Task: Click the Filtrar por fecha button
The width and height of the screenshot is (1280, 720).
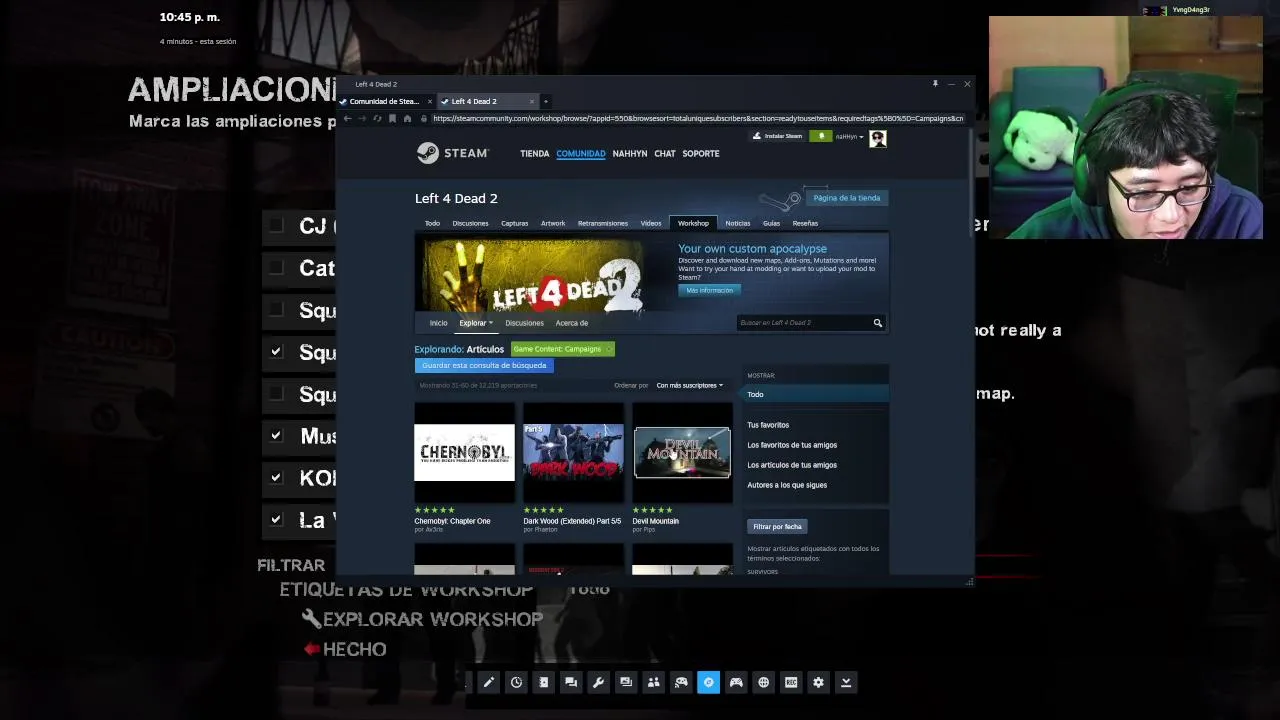Action: tap(777, 526)
